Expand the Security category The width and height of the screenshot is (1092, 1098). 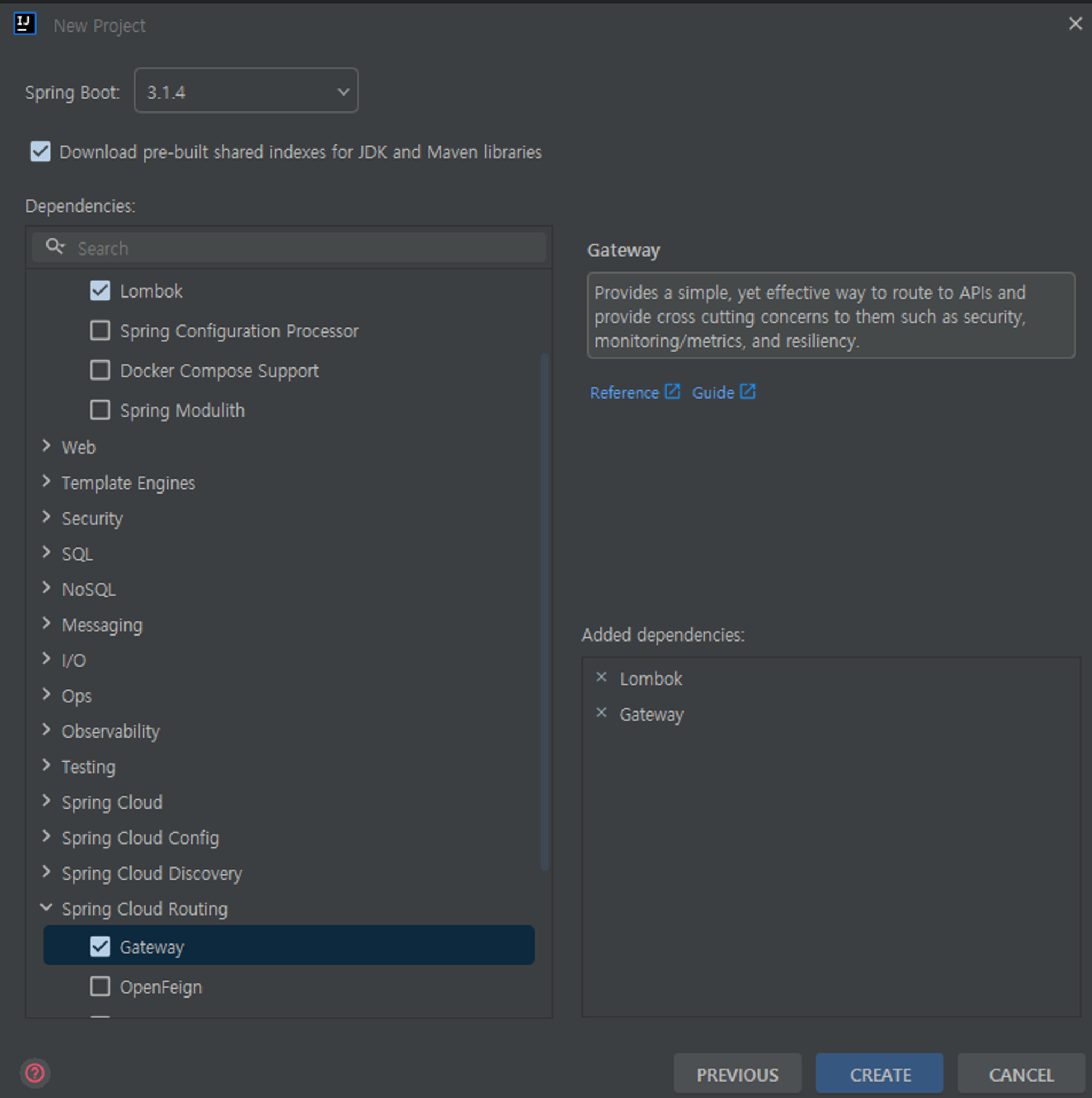point(46,517)
